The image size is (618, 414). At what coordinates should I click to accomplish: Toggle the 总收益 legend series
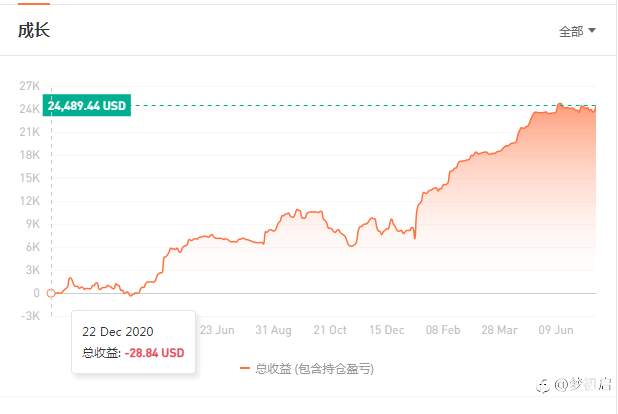[307, 369]
